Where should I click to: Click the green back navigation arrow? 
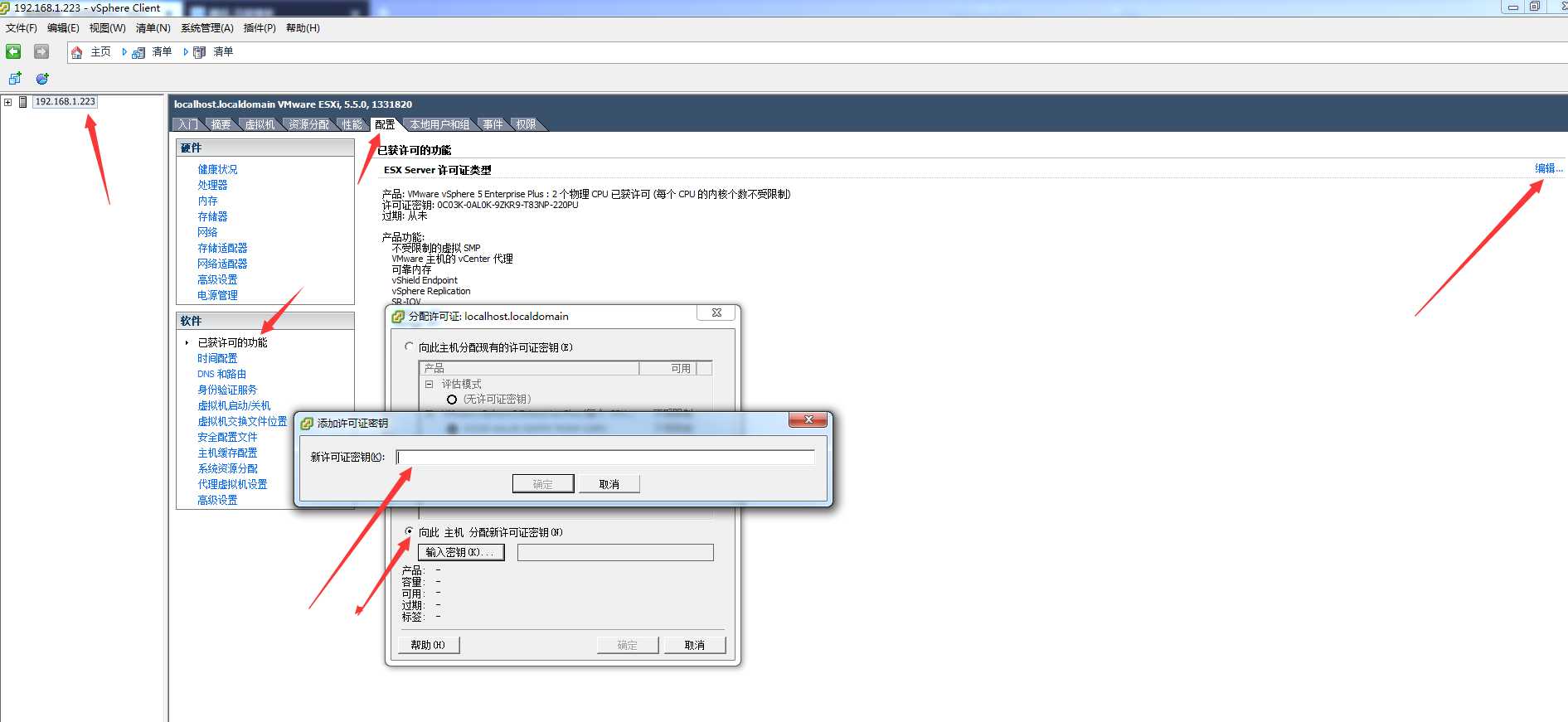[13, 51]
